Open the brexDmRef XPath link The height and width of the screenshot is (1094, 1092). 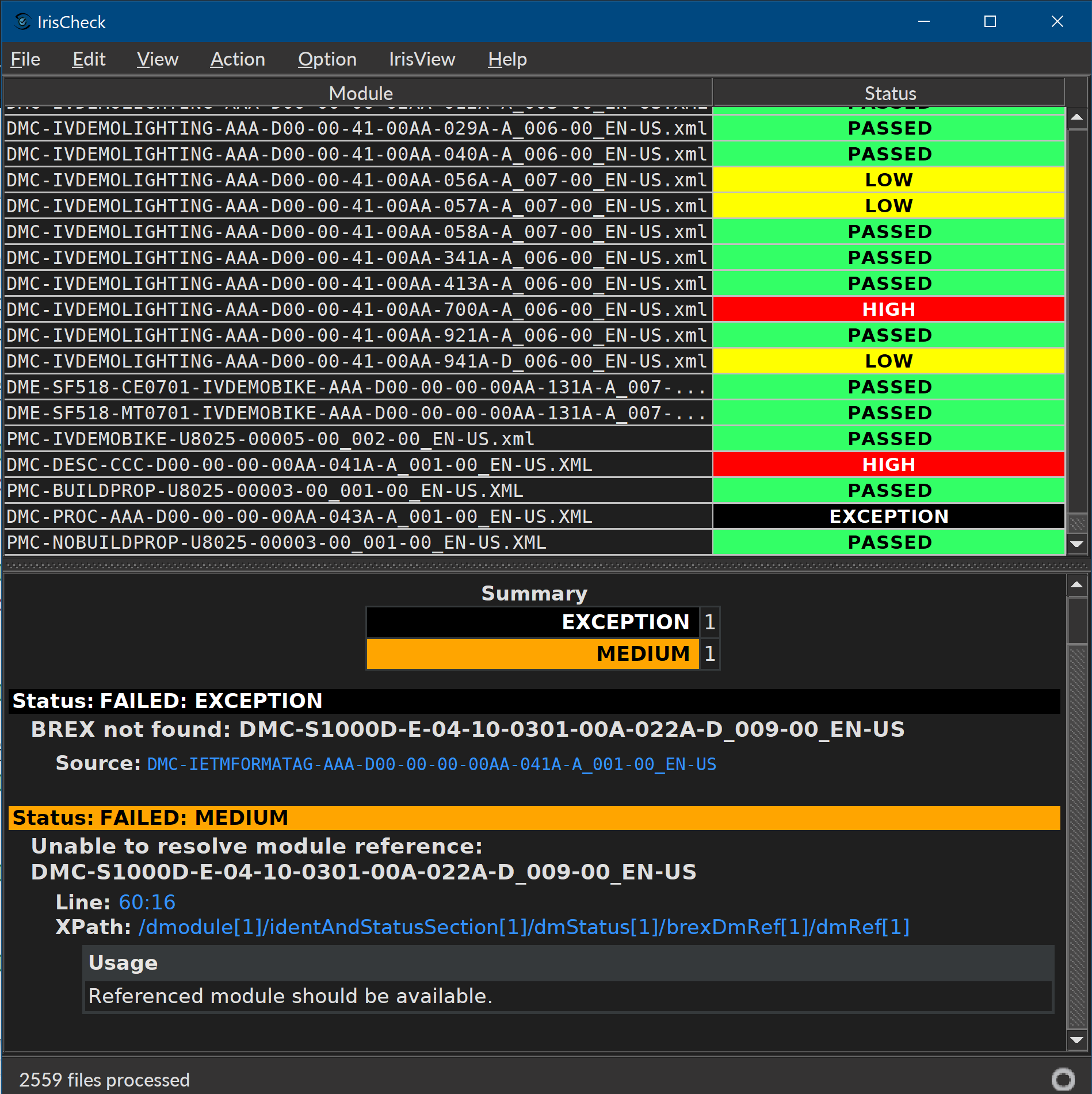(x=524, y=927)
